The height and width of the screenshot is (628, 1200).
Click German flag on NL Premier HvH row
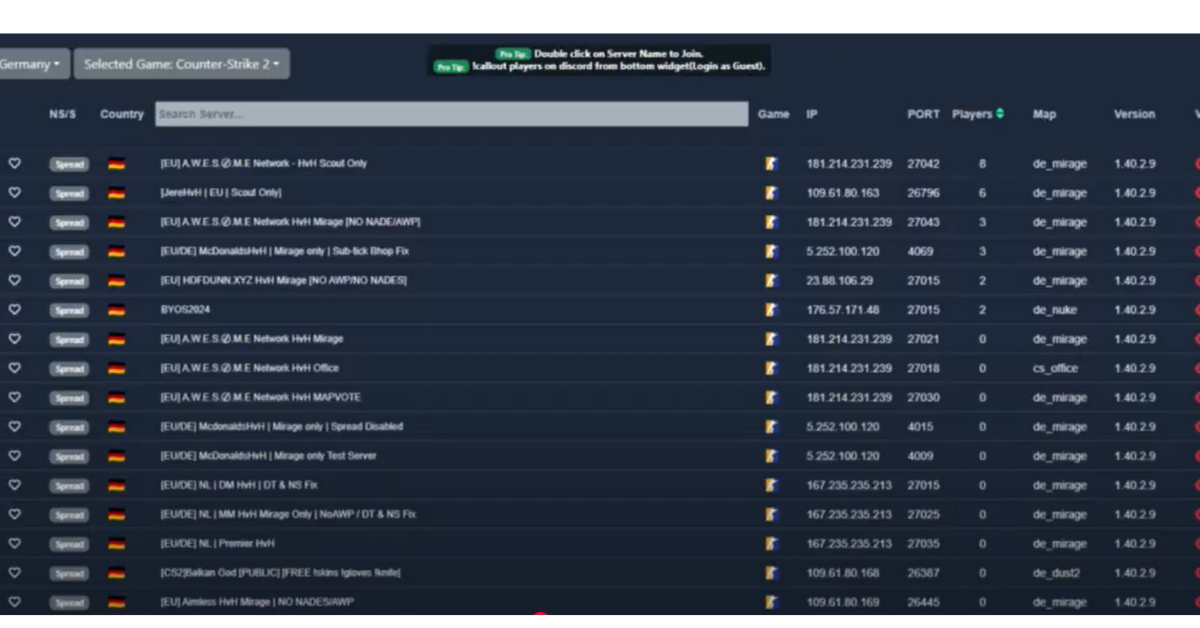pos(117,545)
